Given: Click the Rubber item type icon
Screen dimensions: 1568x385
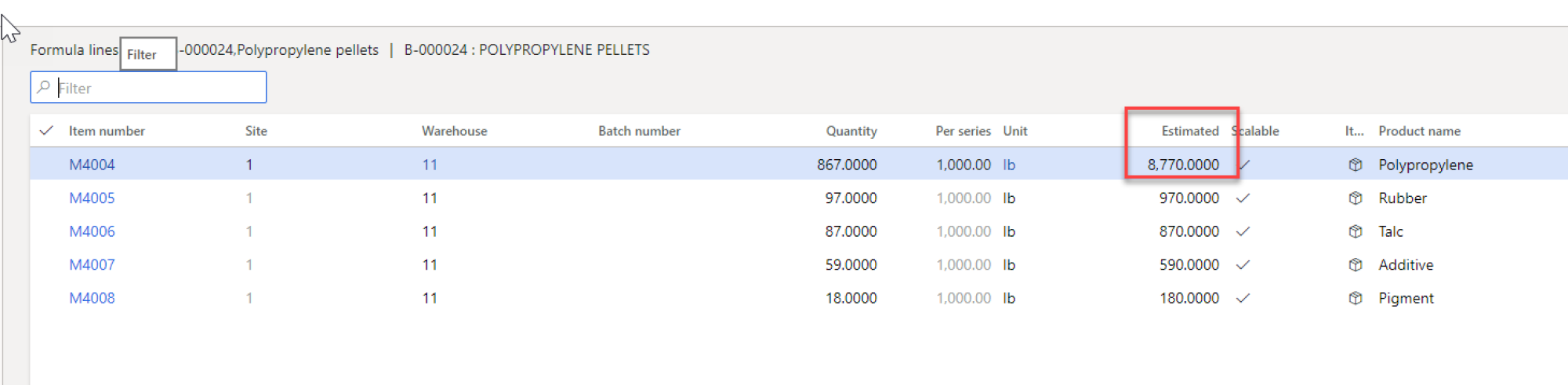Looking at the screenshot, I should (x=1355, y=198).
